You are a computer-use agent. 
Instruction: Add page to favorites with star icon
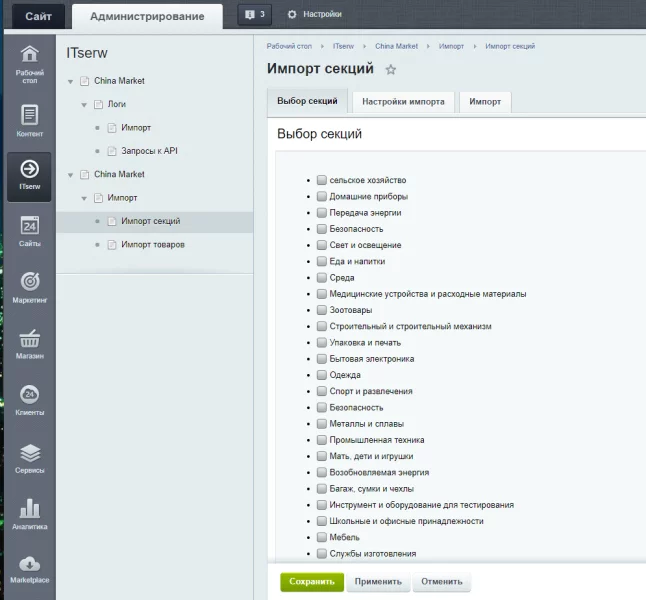(391, 70)
